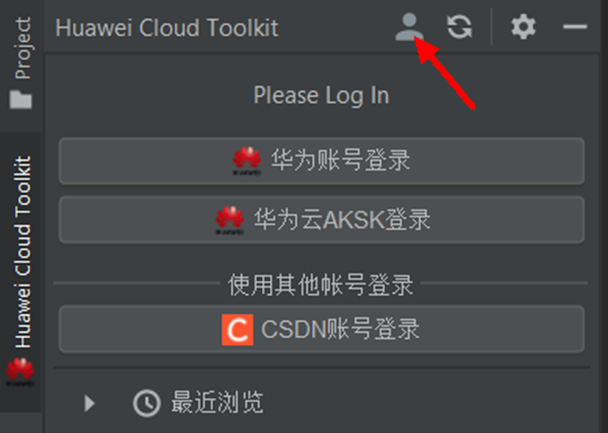Click the Project folder icon in sidebar
Screen dimensions: 608x433
[x=21, y=99]
